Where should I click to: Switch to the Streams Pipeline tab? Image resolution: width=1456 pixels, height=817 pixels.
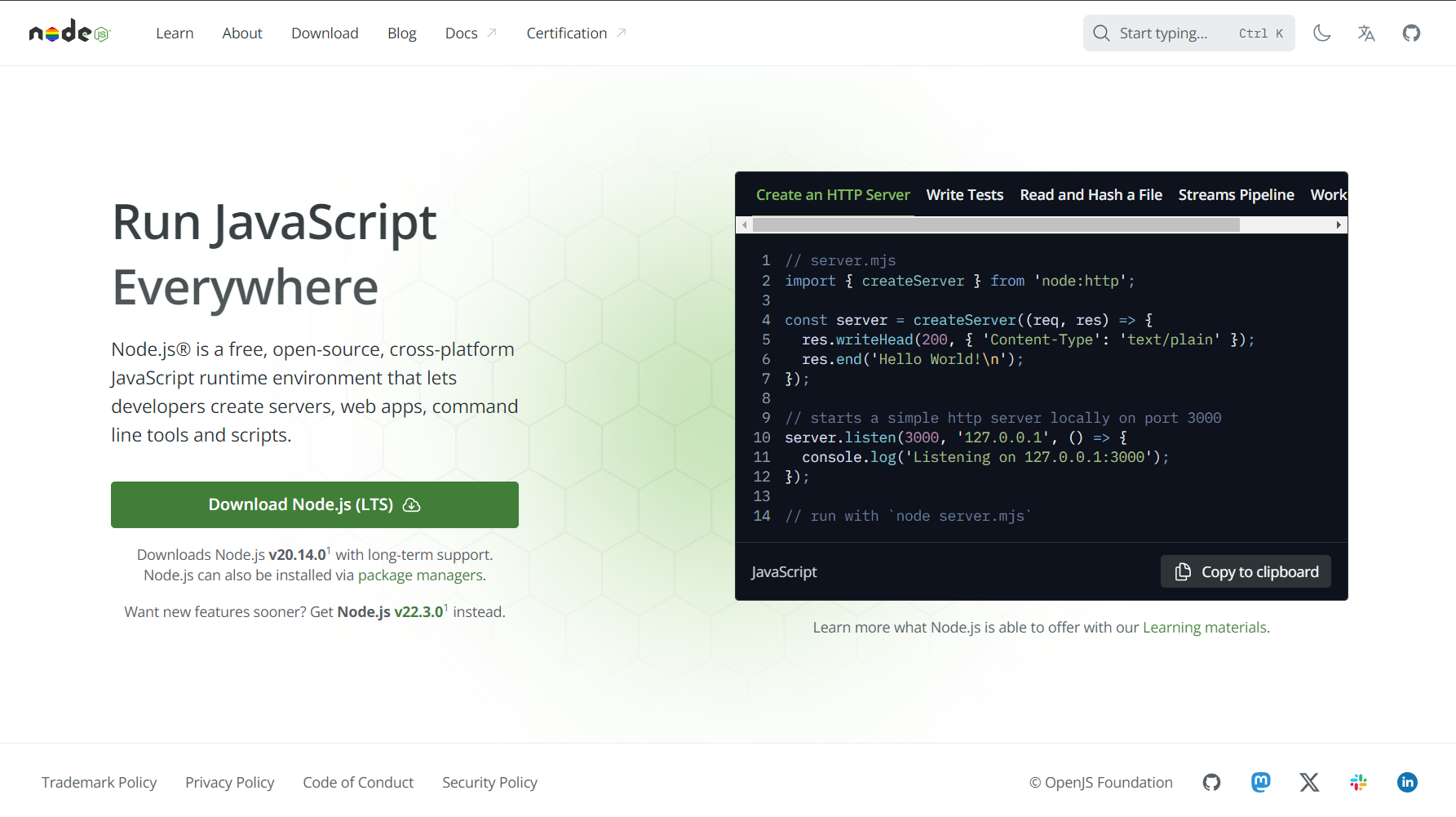coord(1236,194)
